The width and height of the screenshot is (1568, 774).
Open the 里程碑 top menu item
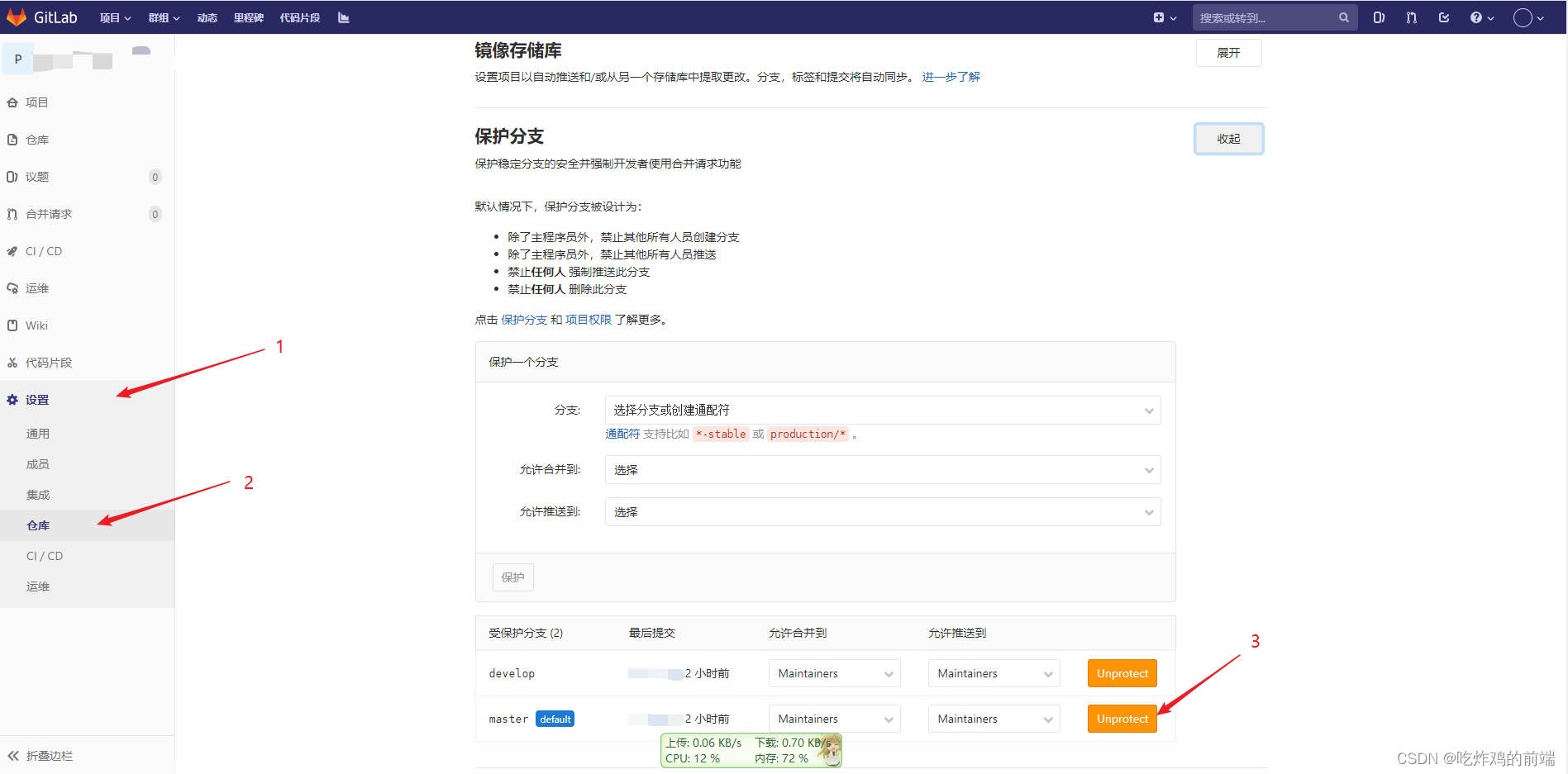(249, 17)
